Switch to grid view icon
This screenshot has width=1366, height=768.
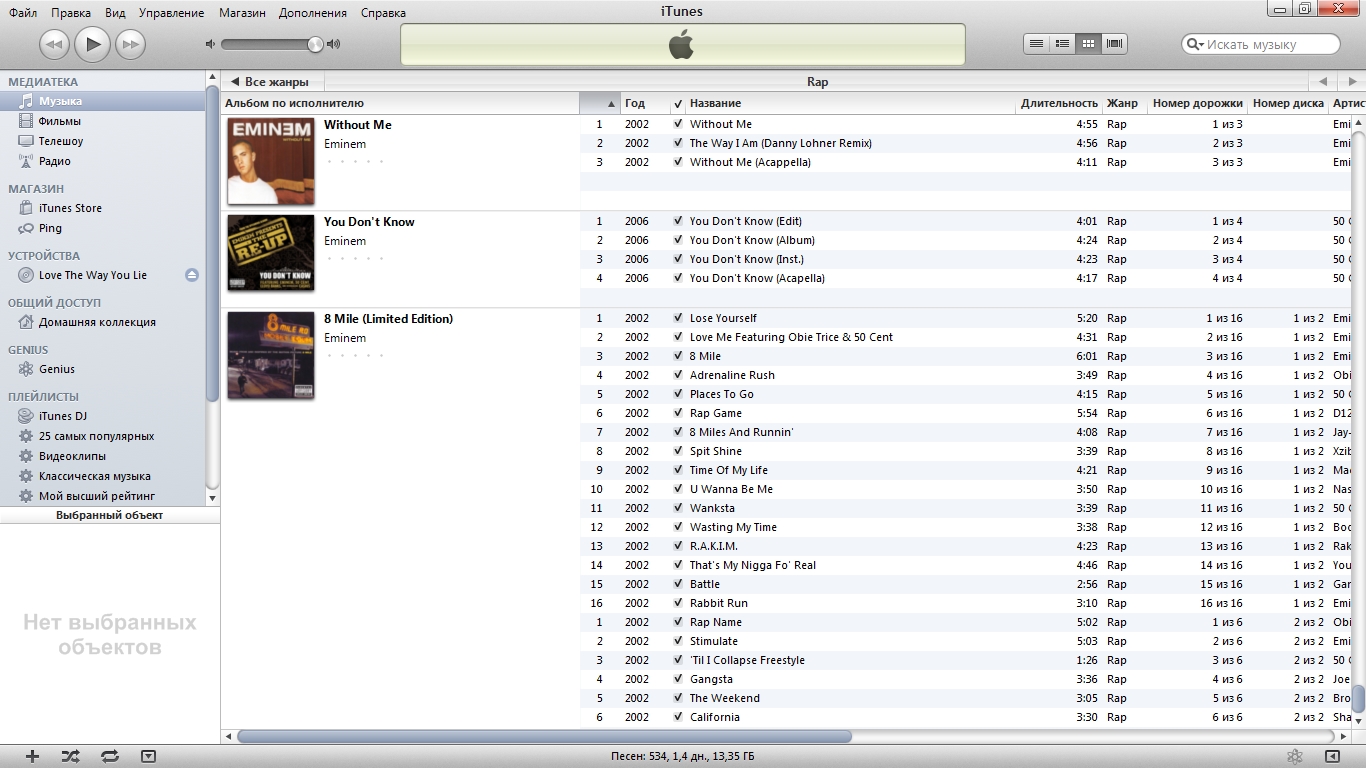click(x=1088, y=44)
